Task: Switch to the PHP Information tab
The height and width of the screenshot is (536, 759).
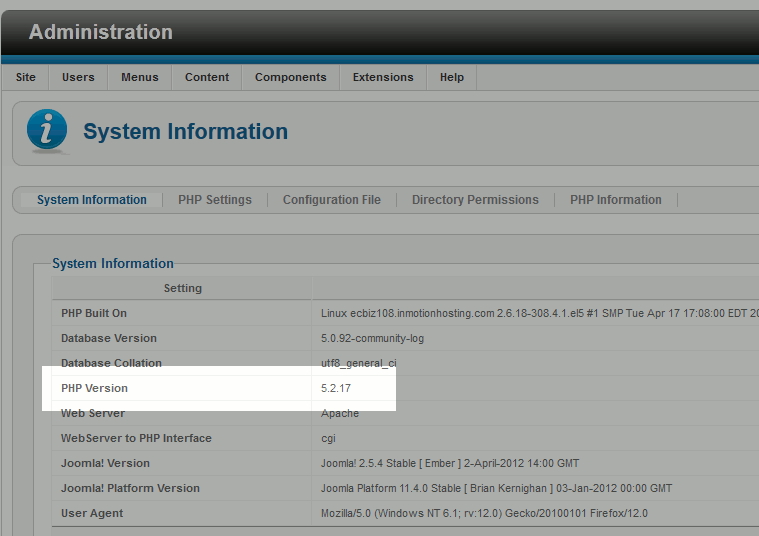Action: point(615,200)
